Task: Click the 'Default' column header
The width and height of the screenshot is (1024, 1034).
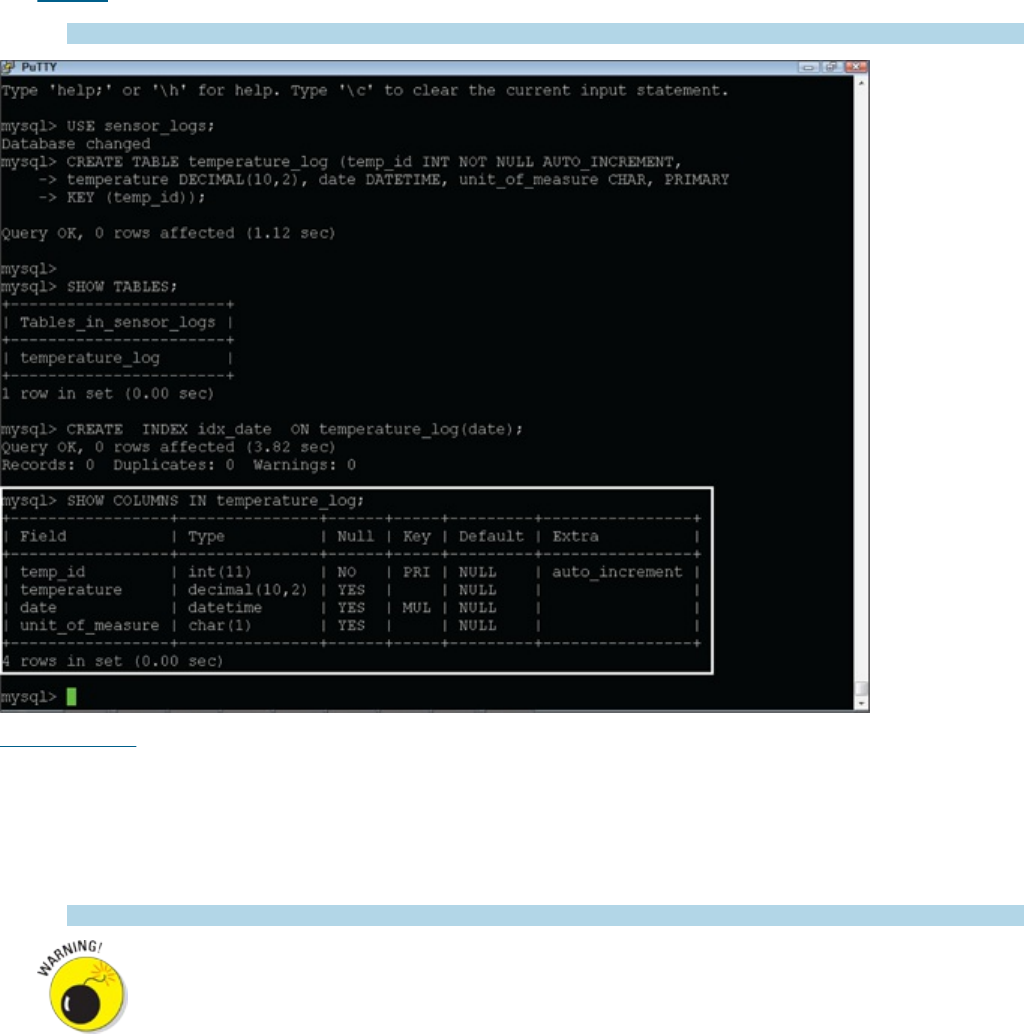Action: pyautogui.click(x=491, y=536)
